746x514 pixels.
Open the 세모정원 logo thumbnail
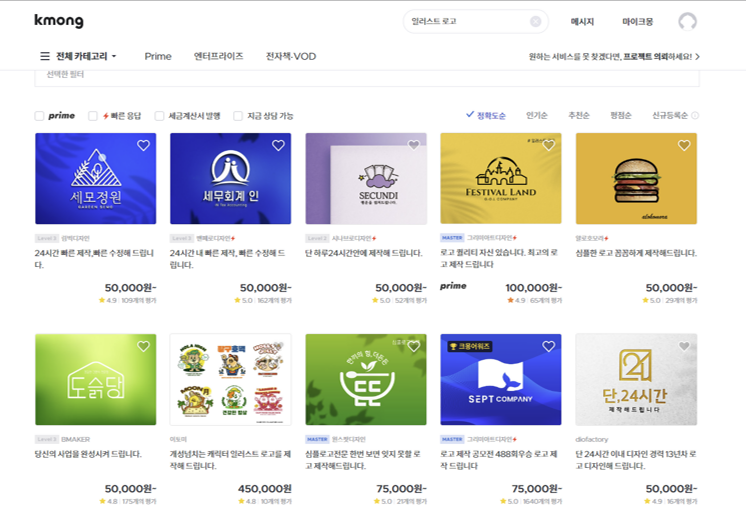(96, 178)
